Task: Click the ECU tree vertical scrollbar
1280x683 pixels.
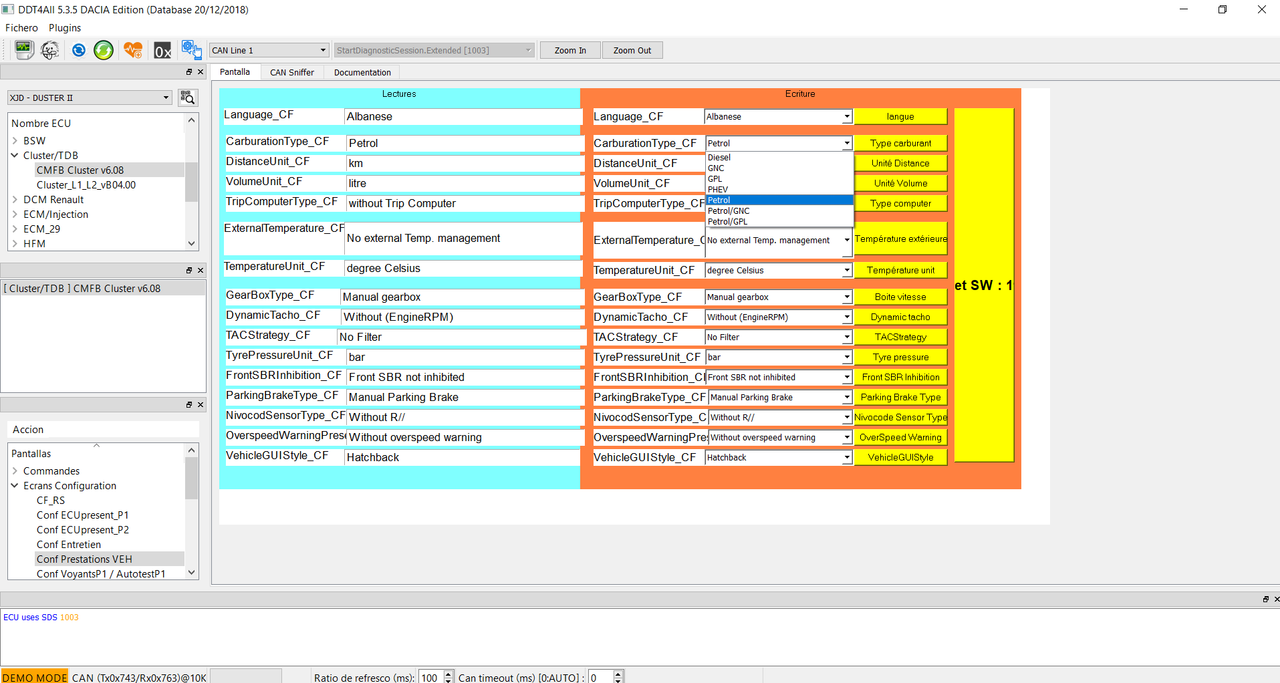Action: point(191,181)
